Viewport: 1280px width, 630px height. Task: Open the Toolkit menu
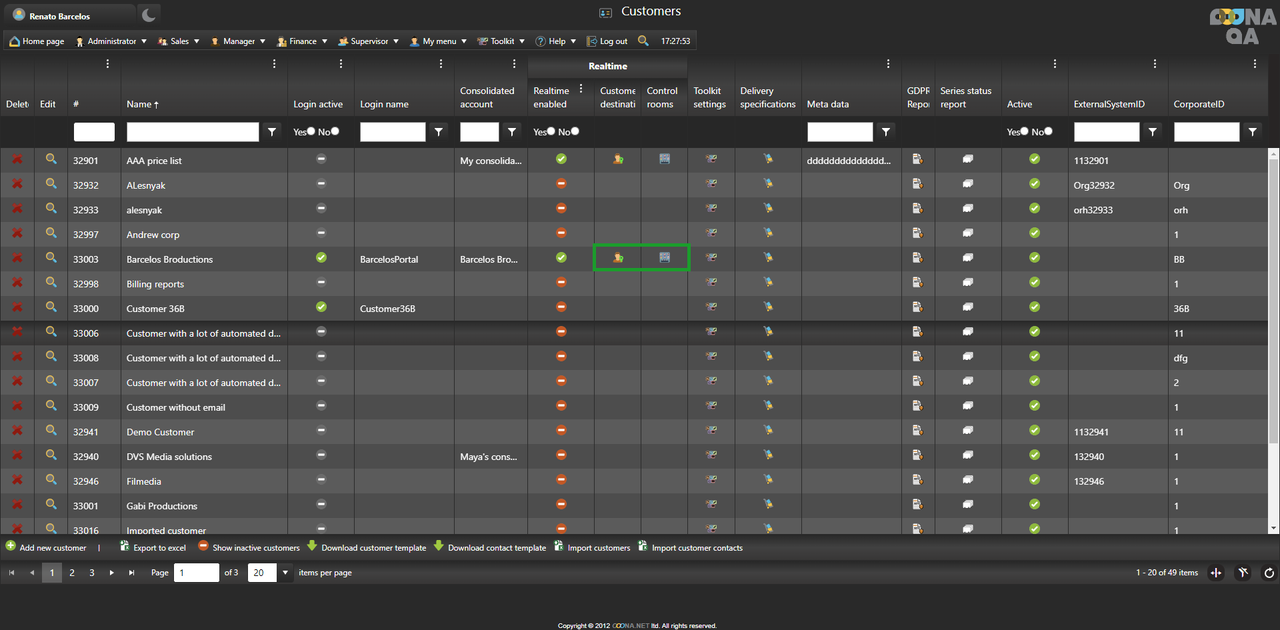pos(501,41)
